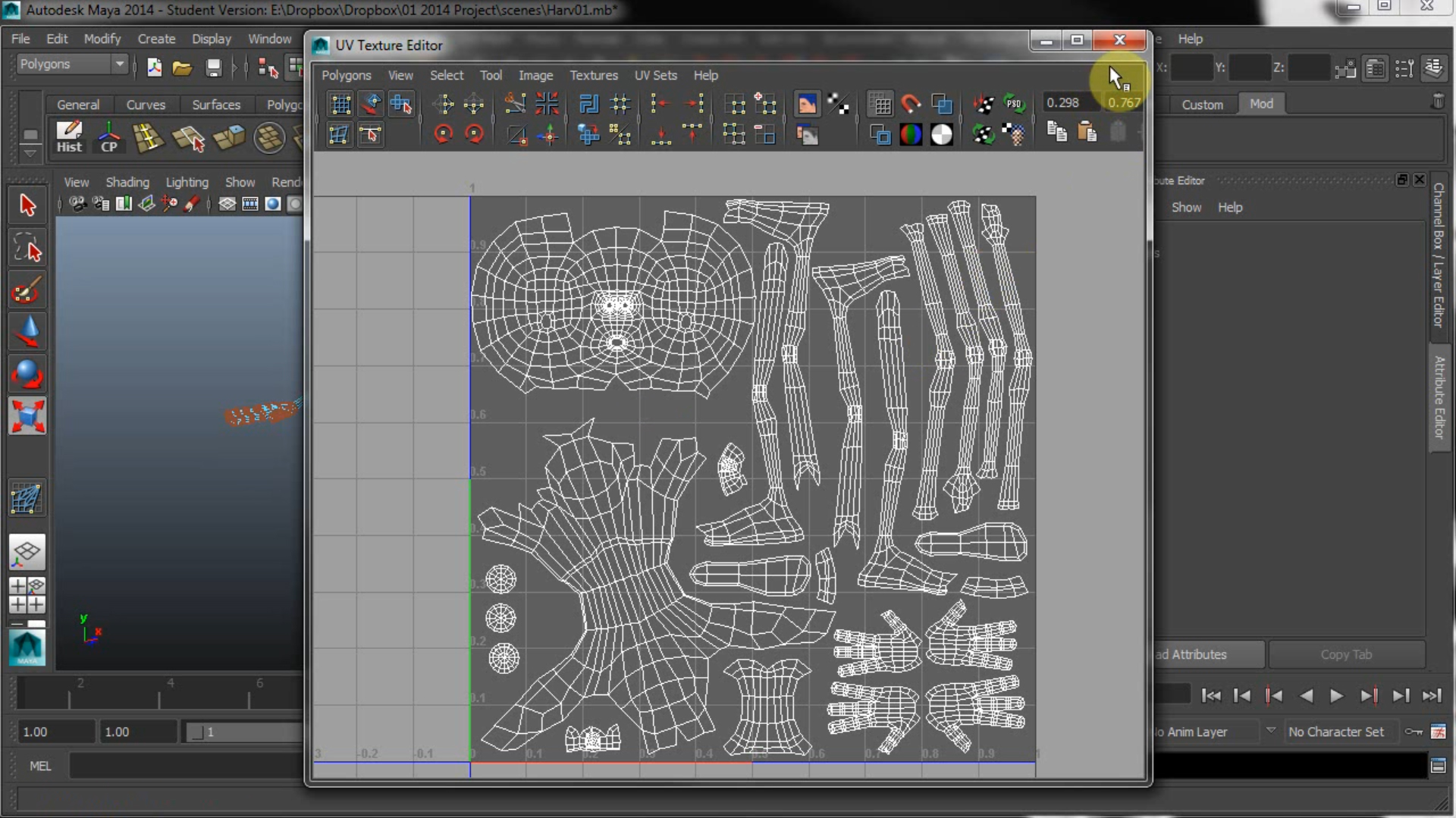Open the Polygons menu set dropdown
Image resolution: width=1456 pixels, height=818 pixels.
(x=71, y=64)
